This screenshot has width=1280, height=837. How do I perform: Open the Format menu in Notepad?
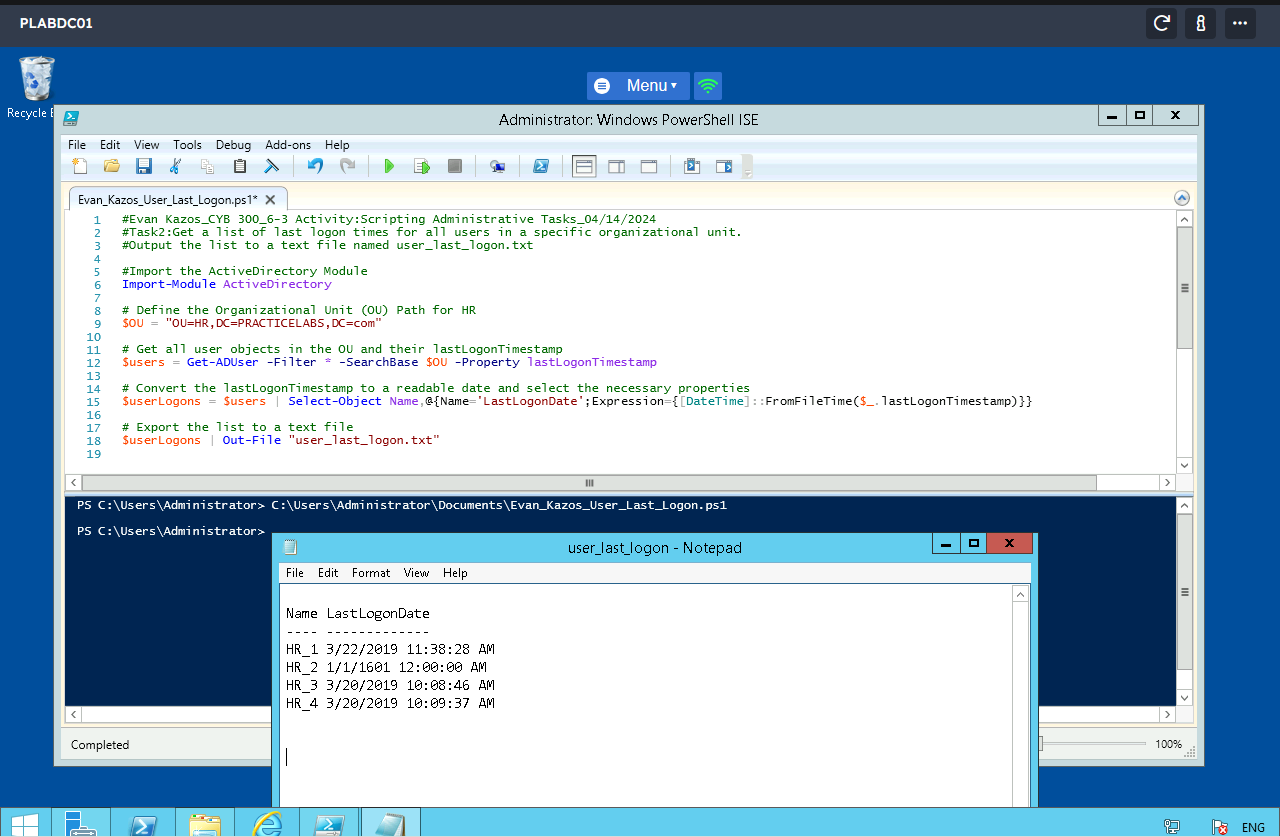(x=370, y=573)
